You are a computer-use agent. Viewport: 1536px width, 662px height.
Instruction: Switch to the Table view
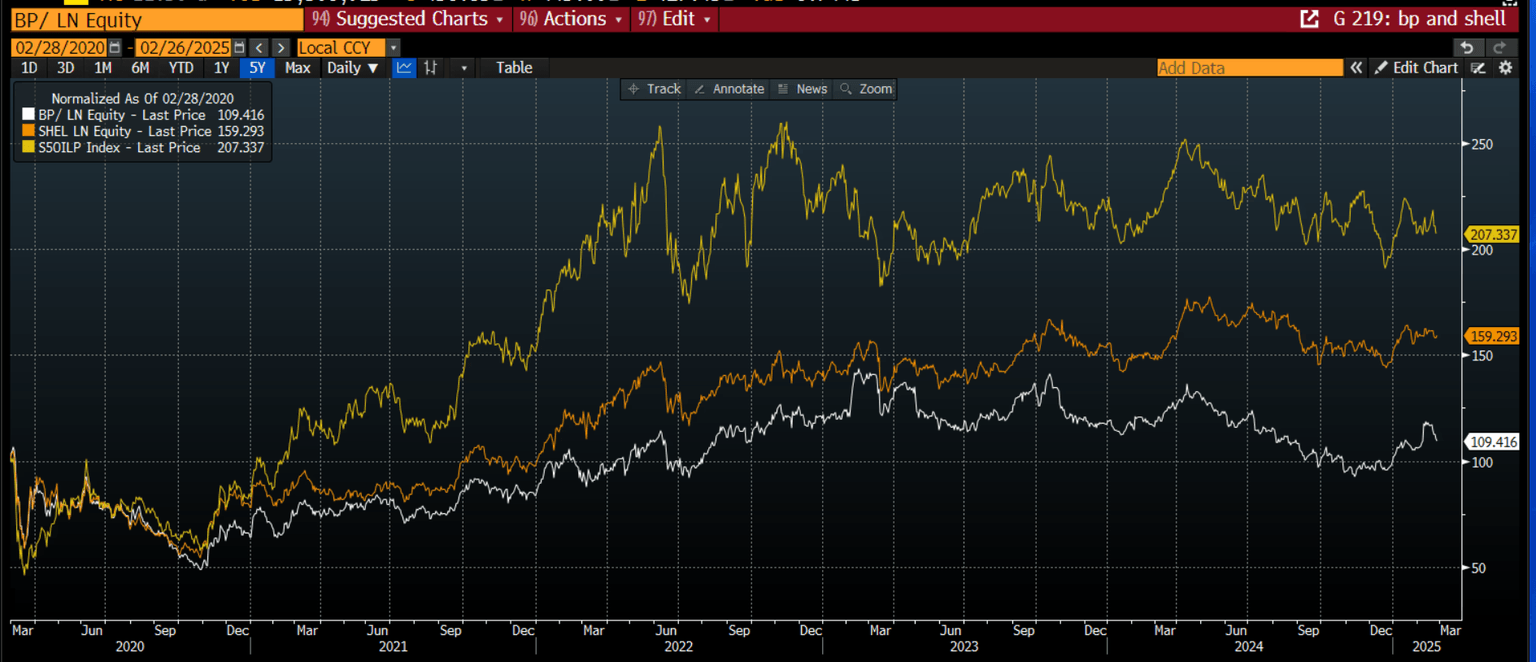(514, 68)
